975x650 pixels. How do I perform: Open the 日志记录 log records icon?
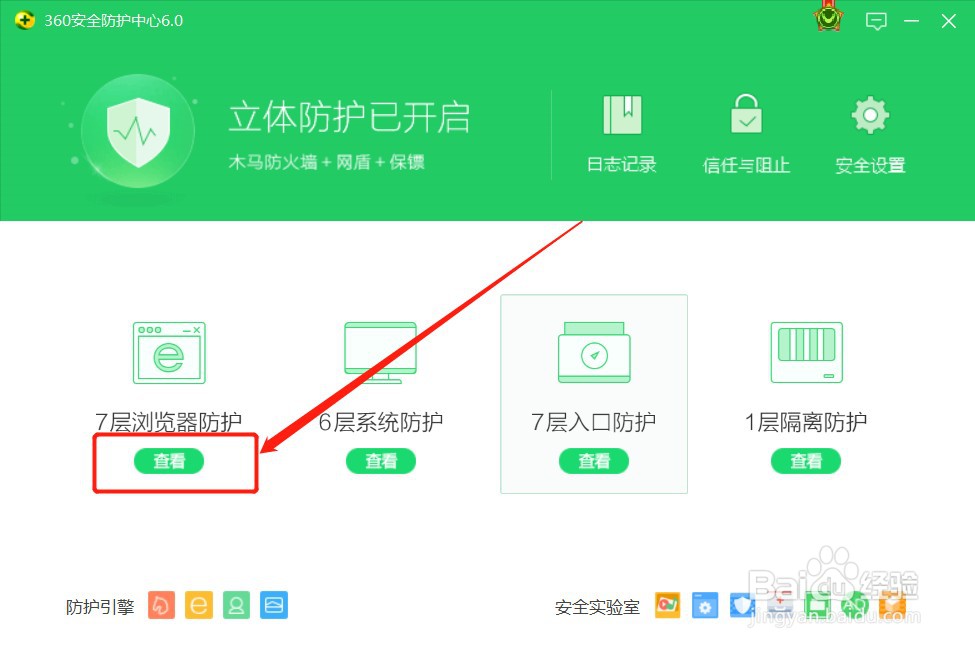coord(622,115)
